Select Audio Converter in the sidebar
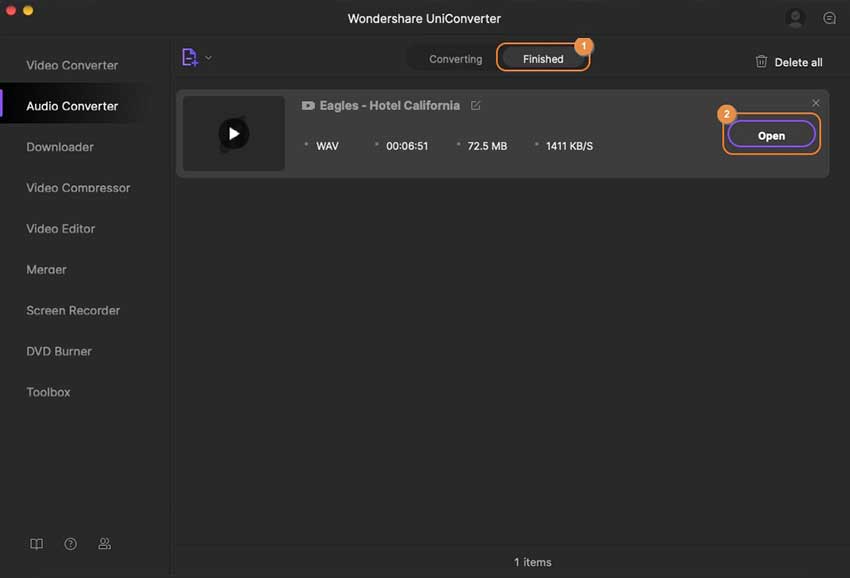The height and width of the screenshot is (578, 850). pyautogui.click(x=72, y=106)
